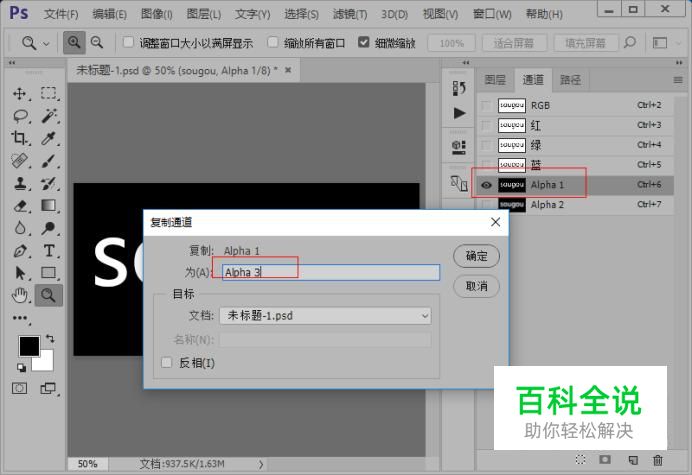Select the History Brush tool
Image resolution: width=692 pixels, height=475 pixels.
click(x=49, y=183)
